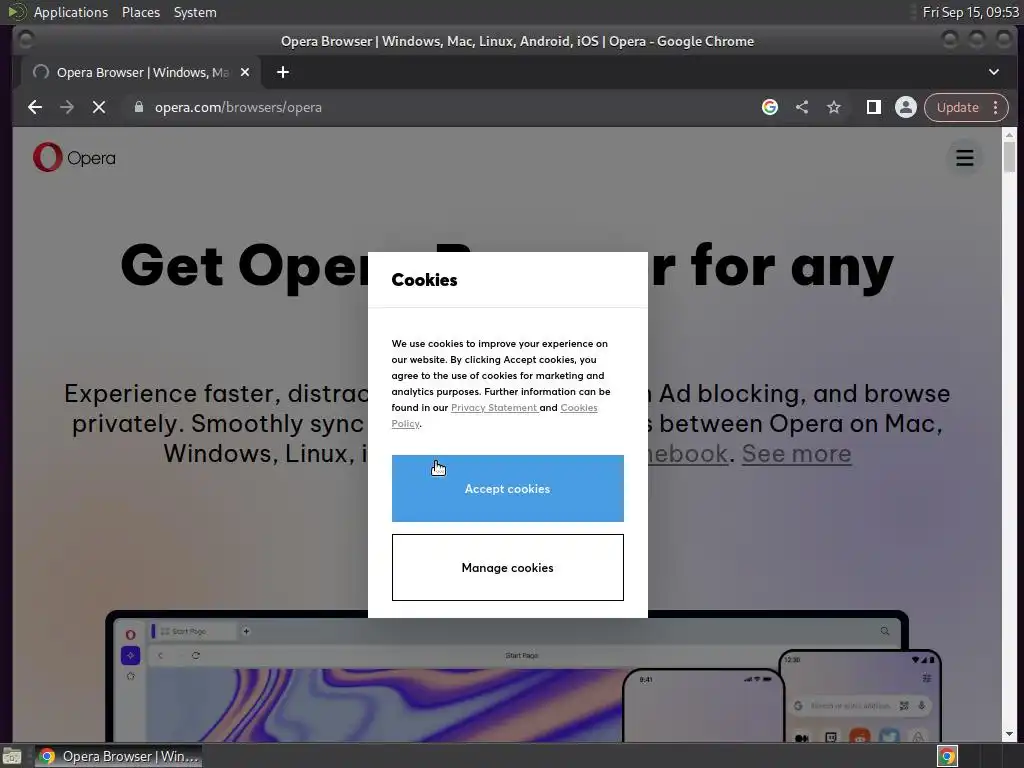
Task: Click the scrollbar down arrow
Action: (1009, 734)
